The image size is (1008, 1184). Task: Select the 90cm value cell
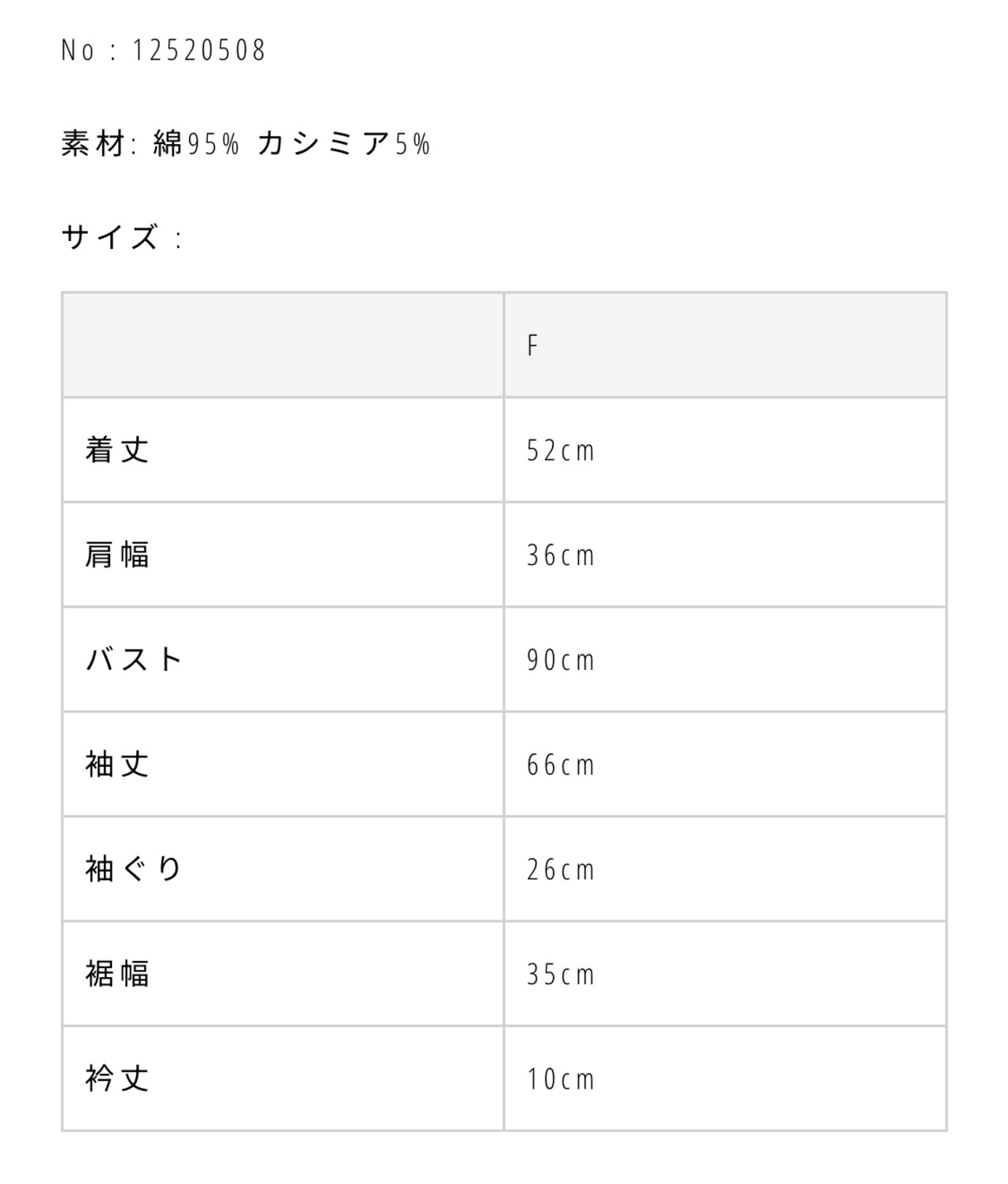tap(560, 660)
